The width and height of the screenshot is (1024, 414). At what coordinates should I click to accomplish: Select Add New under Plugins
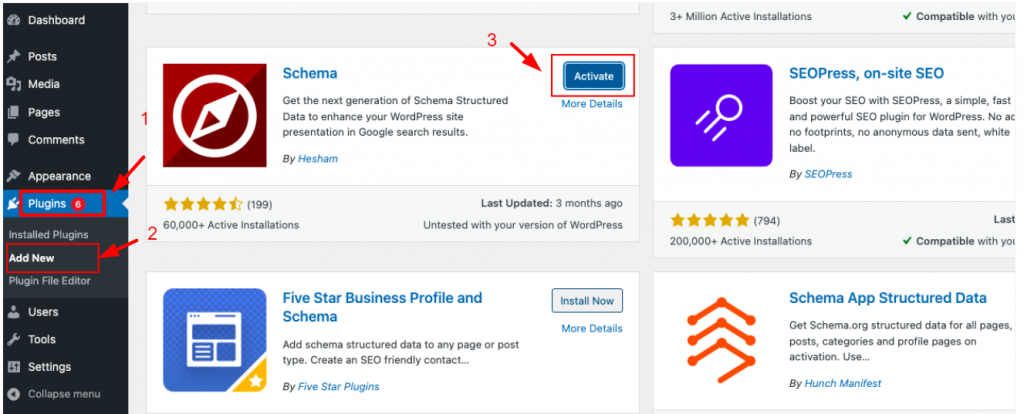point(31,258)
